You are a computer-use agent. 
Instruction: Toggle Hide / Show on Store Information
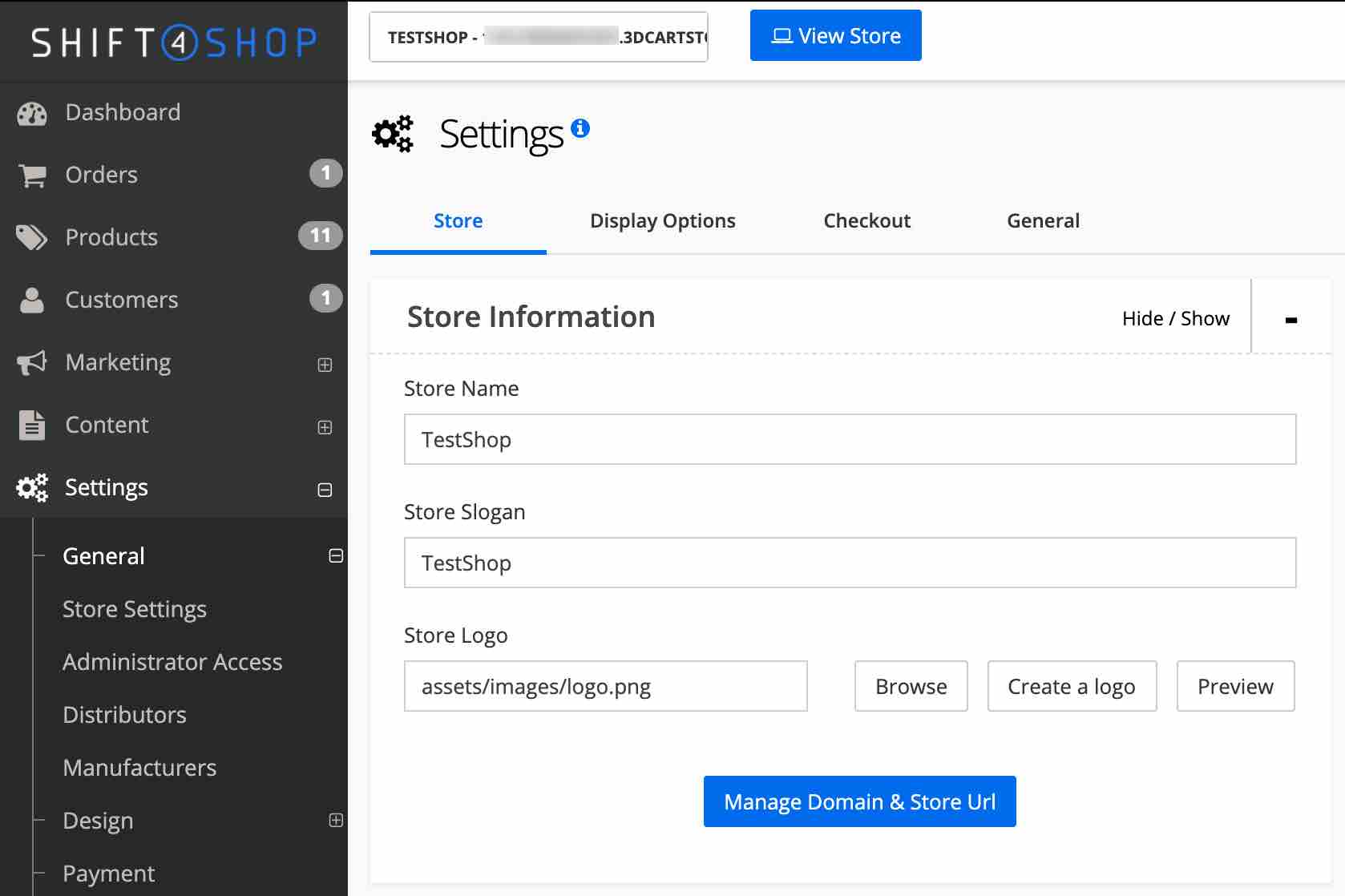click(1175, 317)
